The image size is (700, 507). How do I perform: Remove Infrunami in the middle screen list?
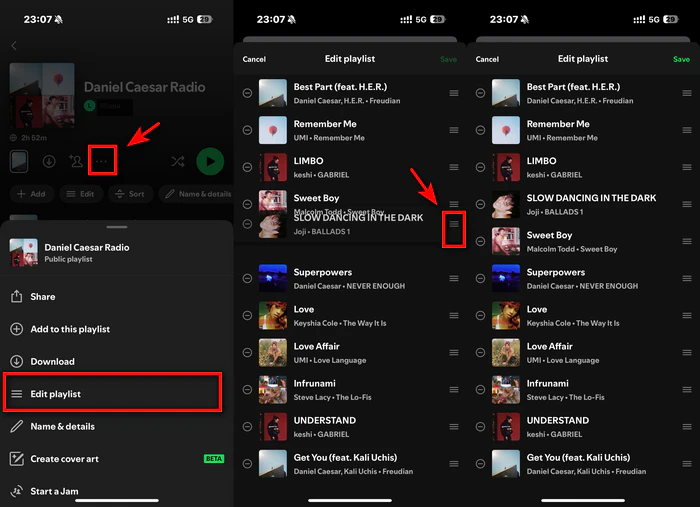coord(247,389)
